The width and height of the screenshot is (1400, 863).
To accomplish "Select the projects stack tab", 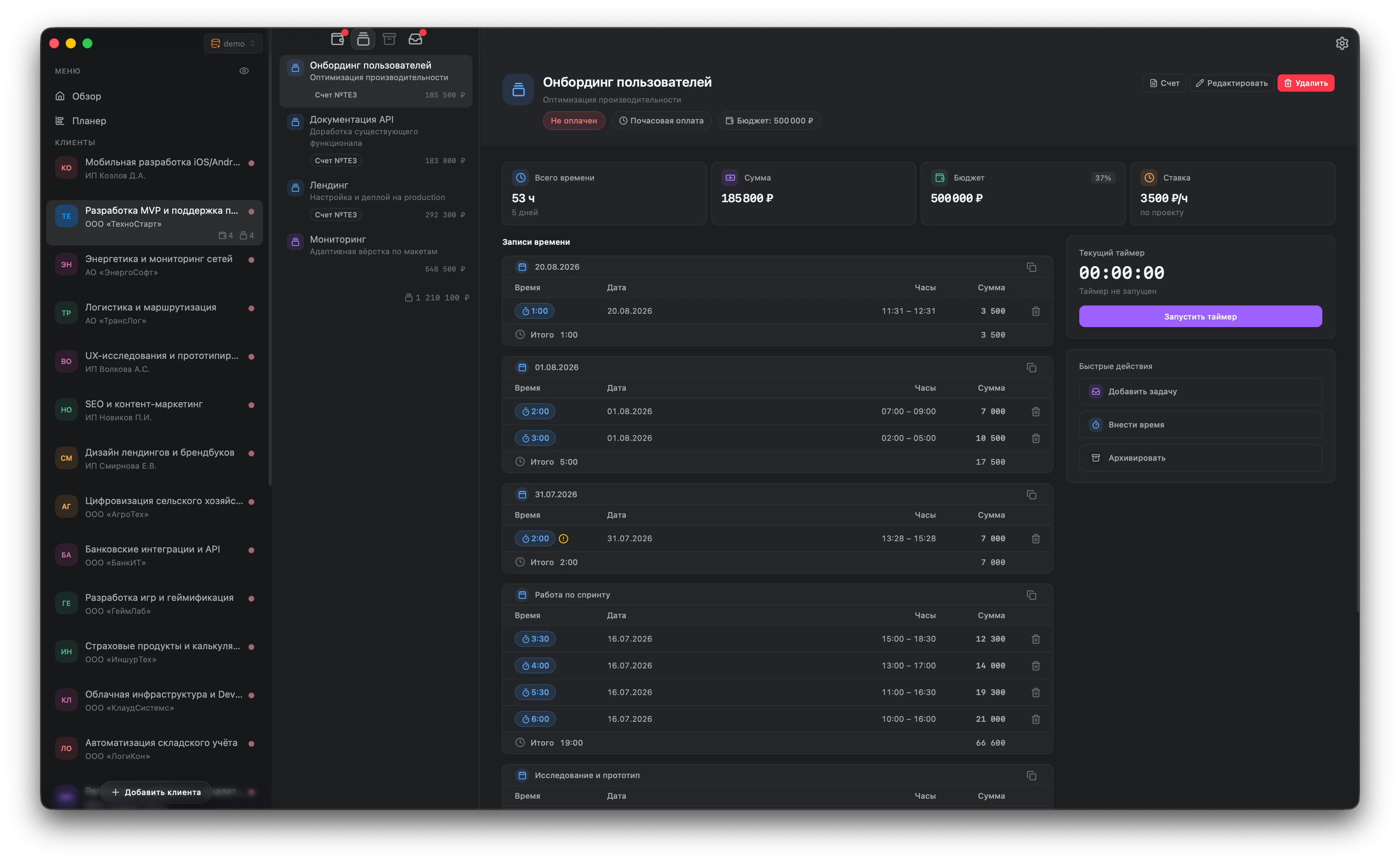I will [363, 39].
